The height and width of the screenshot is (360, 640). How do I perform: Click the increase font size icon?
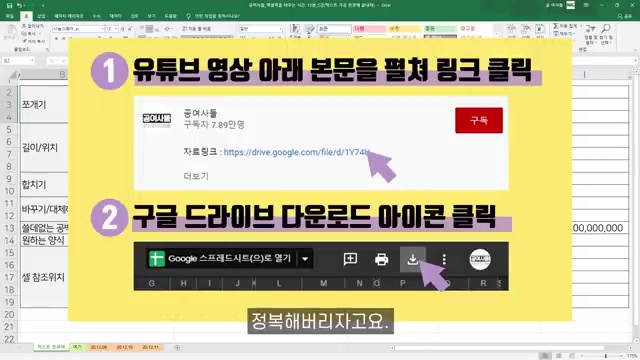point(122,29)
